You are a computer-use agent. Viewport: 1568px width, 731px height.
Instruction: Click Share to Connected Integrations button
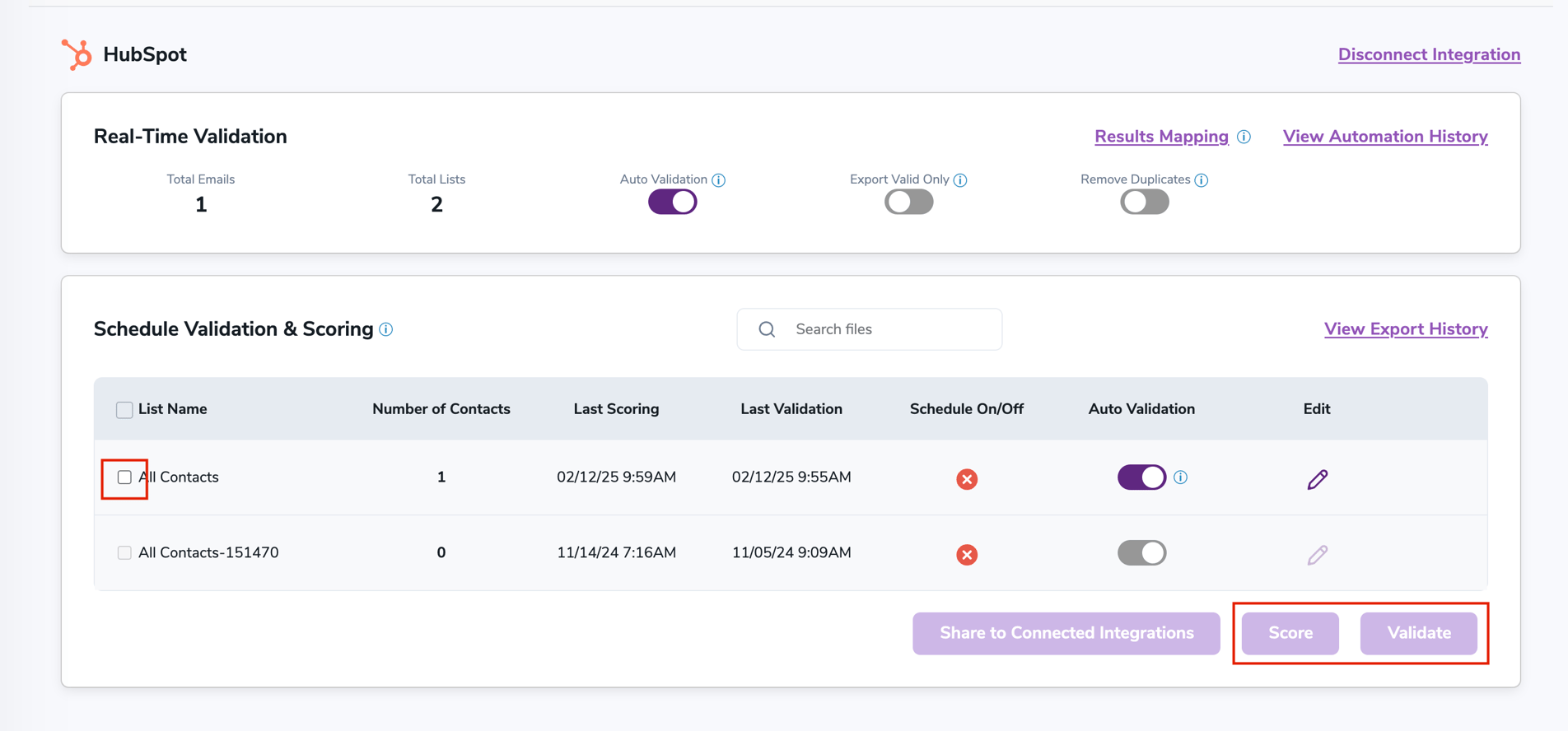(x=1066, y=633)
